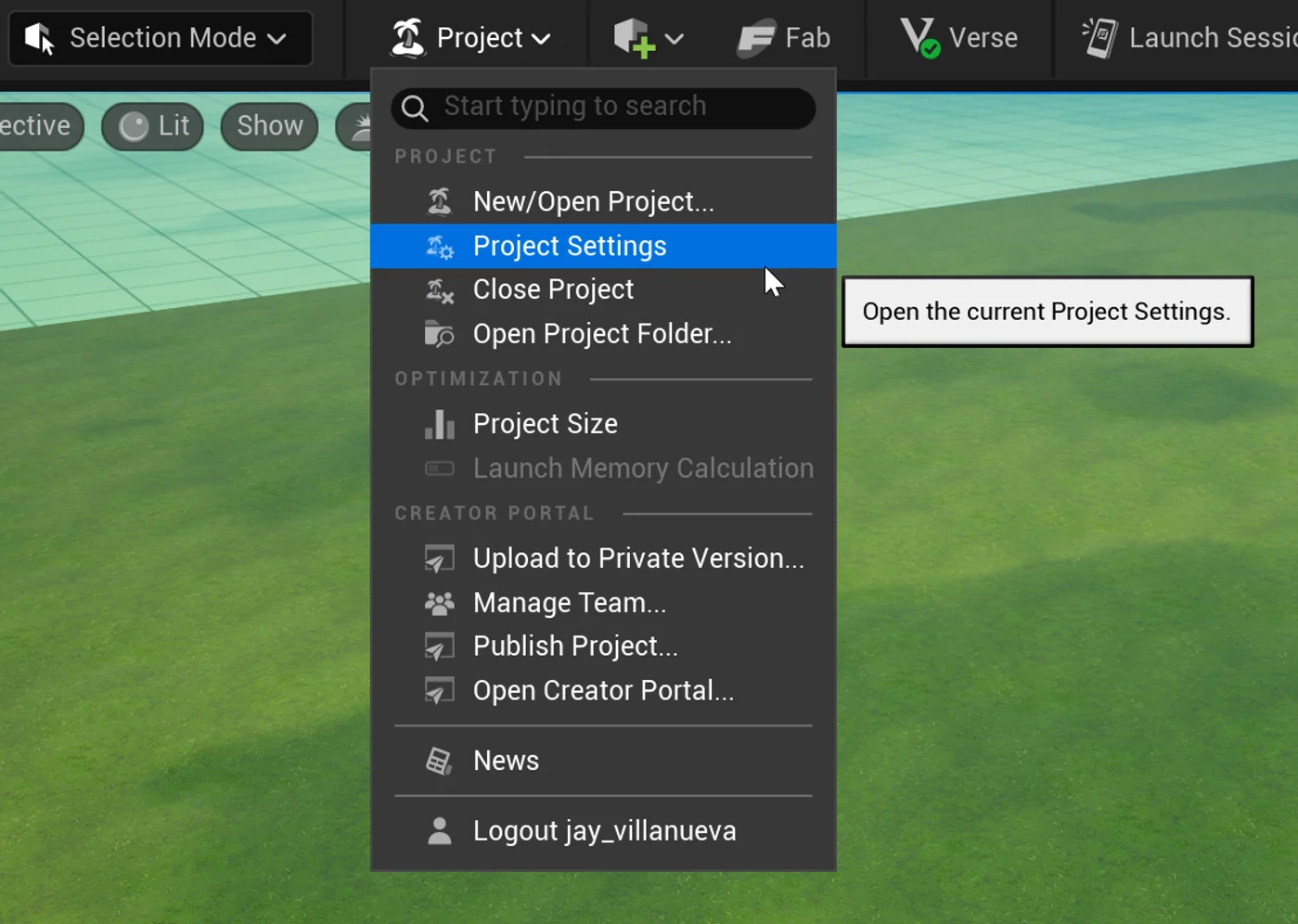Image resolution: width=1298 pixels, height=924 pixels.
Task: Click the Open Project Folder icon
Action: point(440,334)
